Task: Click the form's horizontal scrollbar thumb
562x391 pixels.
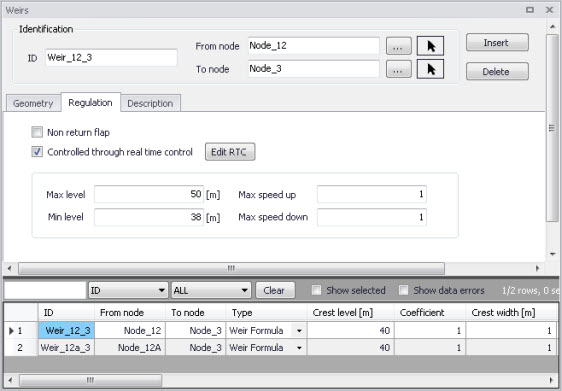Action: [232, 268]
